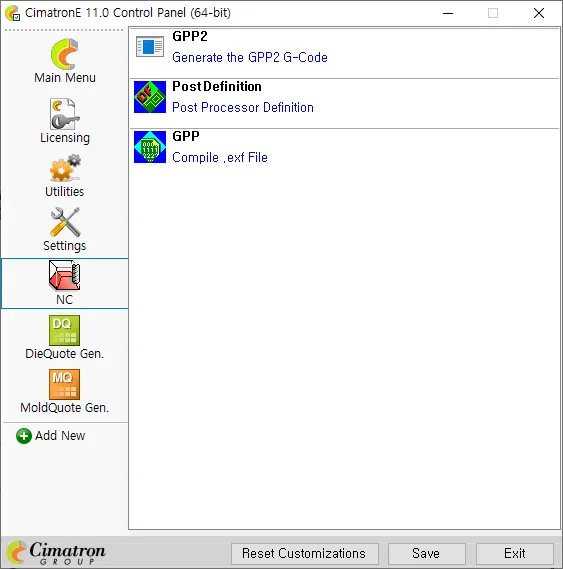The image size is (563, 569).
Task: Open Post Processor Definition link
Action: click(243, 107)
